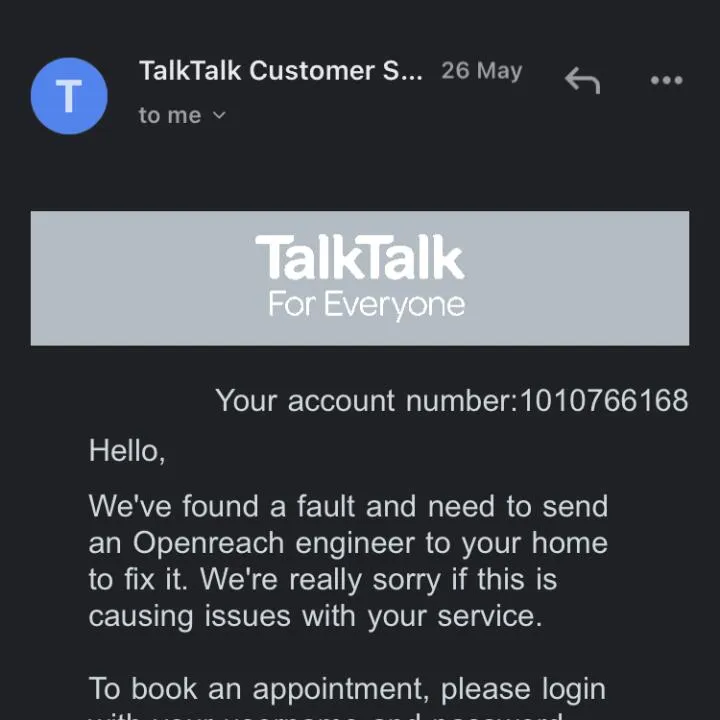This screenshot has height=720, width=720.
Task: Tap the blue T sender avatar
Action: coord(69,96)
